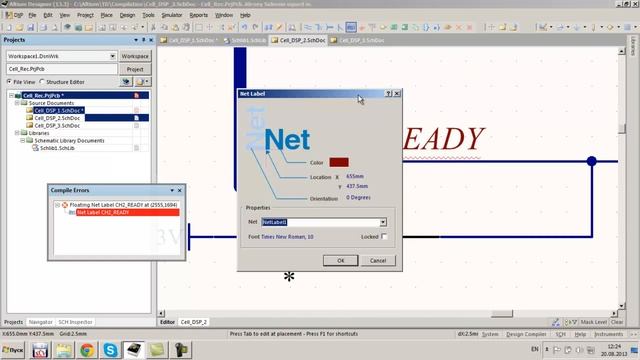This screenshot has height=360, width=640.
Task: Switch to the Navigator panel tab
Action: (x=40, y=322)
